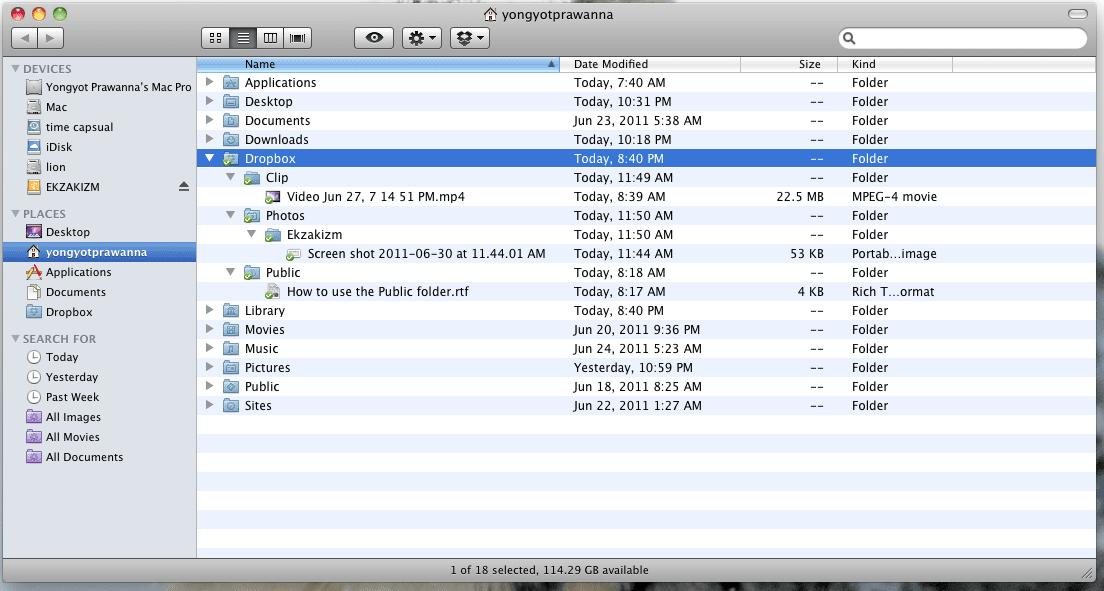Screen dimensions: 1104x591
Task: Click the window resize grip corner
Action: click(x=1088, y=571)
